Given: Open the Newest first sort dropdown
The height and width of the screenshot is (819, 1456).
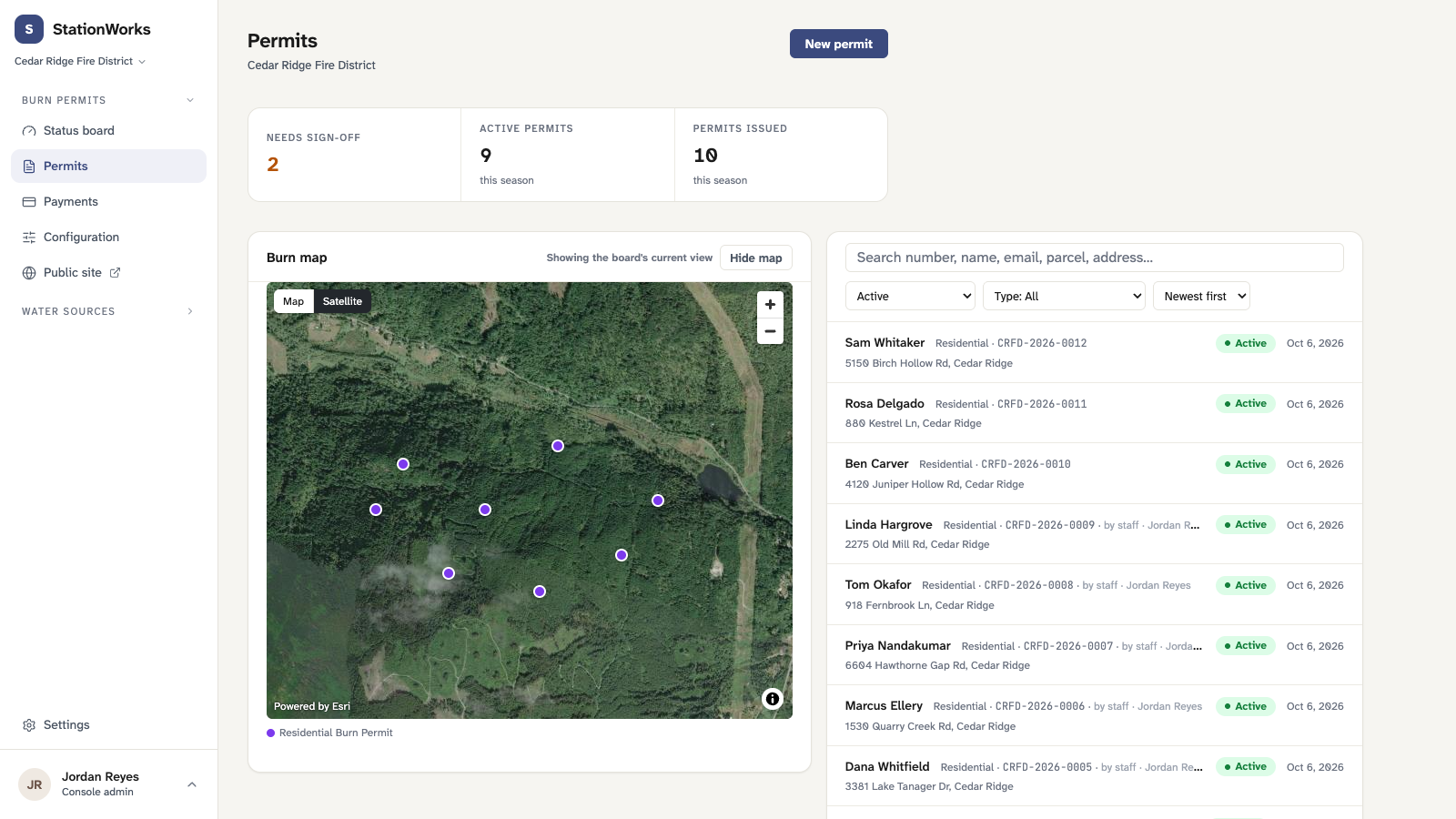Looking at the screenshot, I should click(x=1201, y=296).
